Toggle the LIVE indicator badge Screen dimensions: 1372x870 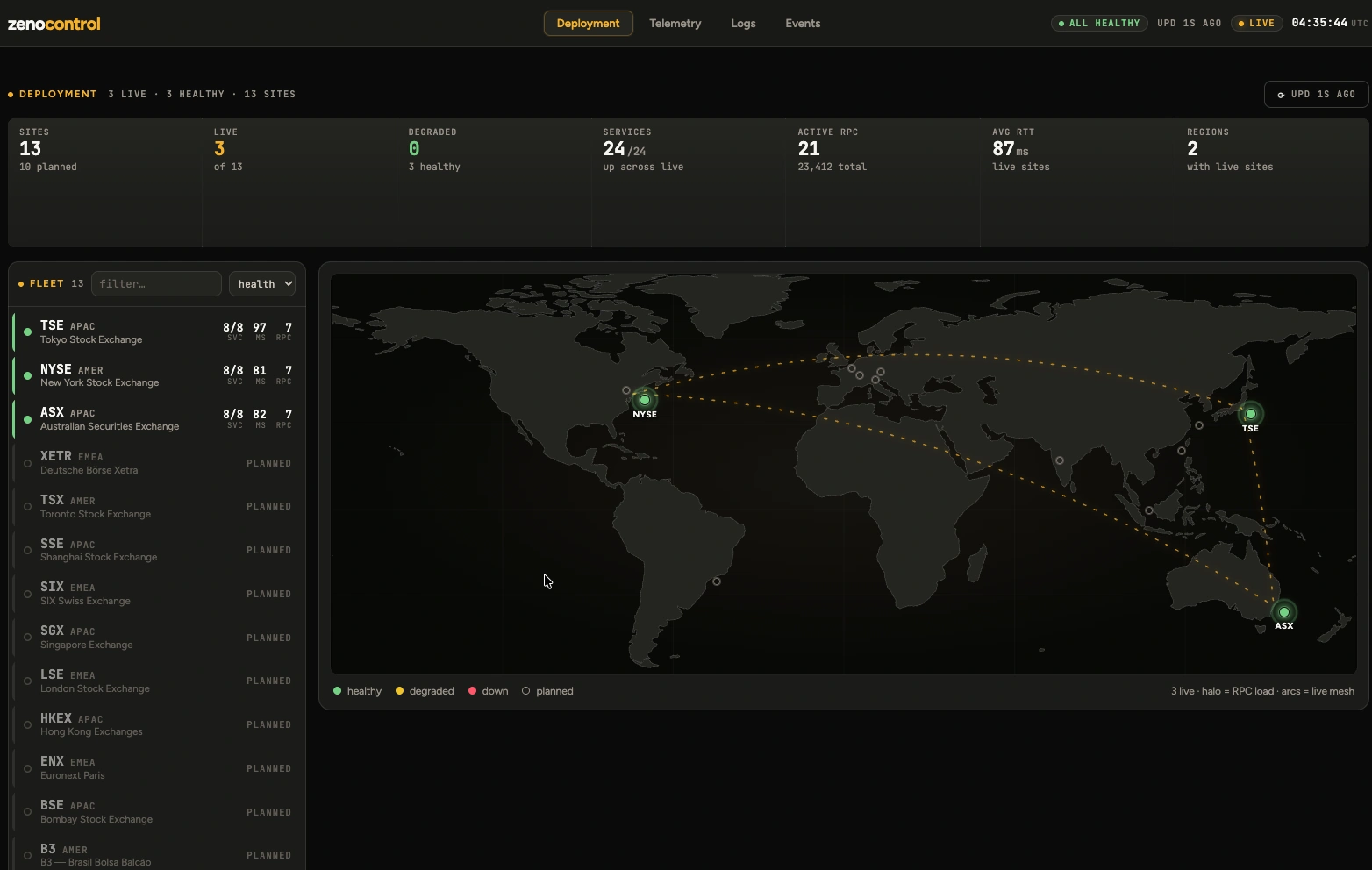point(1256,23)
